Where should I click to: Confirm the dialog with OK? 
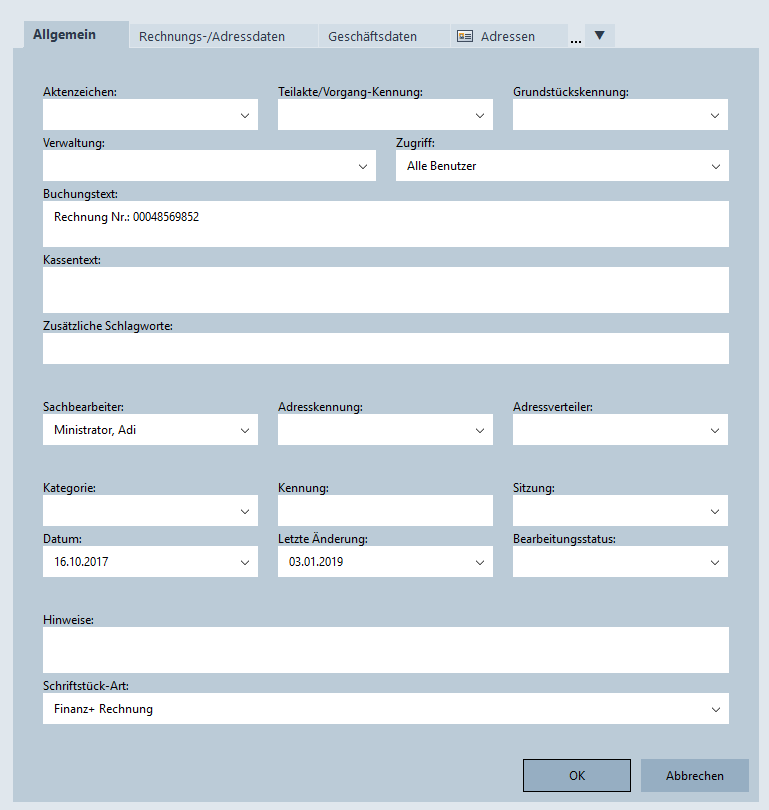pos(577,775)
